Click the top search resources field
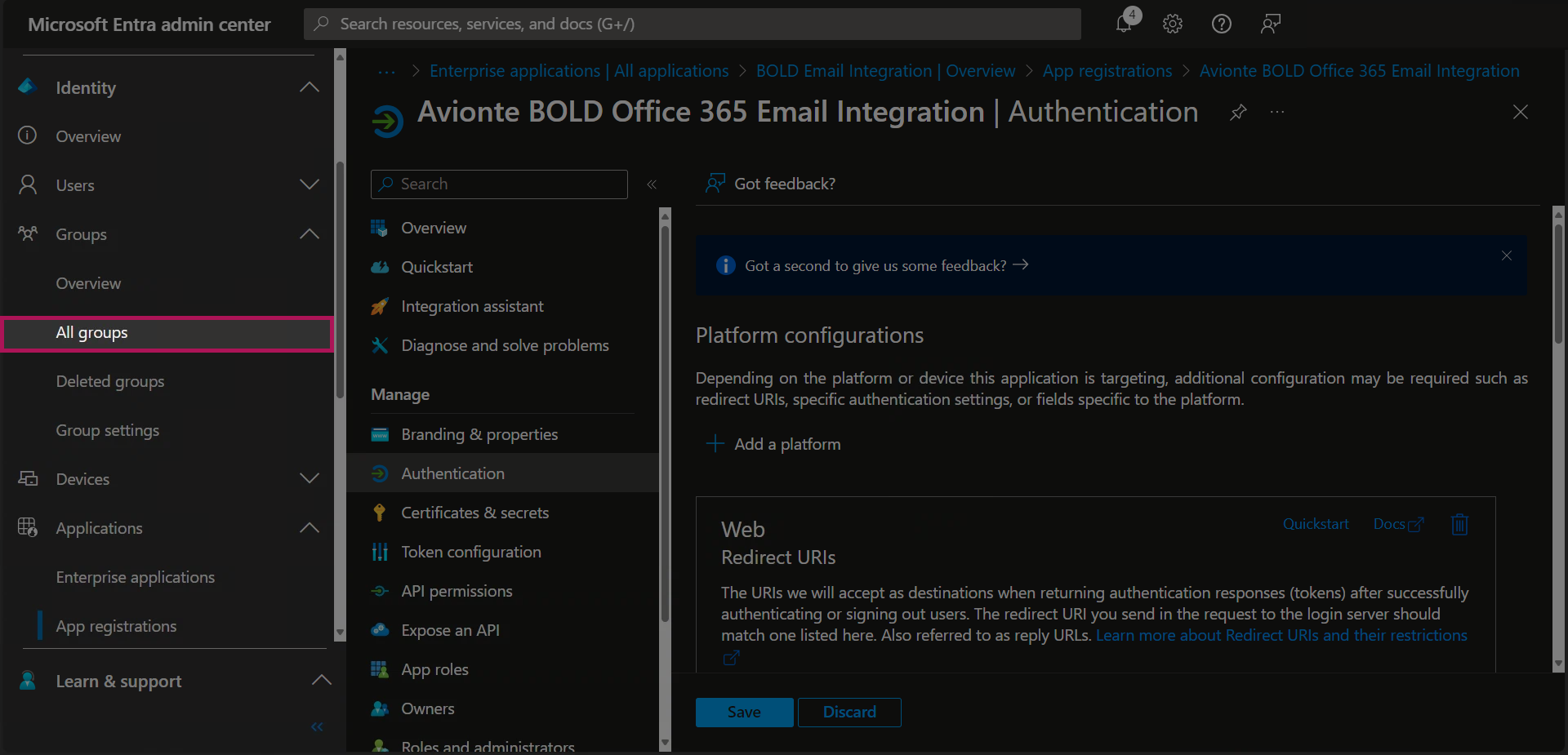The width and height of the screenshot is (1568, 755). click(693, 24)
